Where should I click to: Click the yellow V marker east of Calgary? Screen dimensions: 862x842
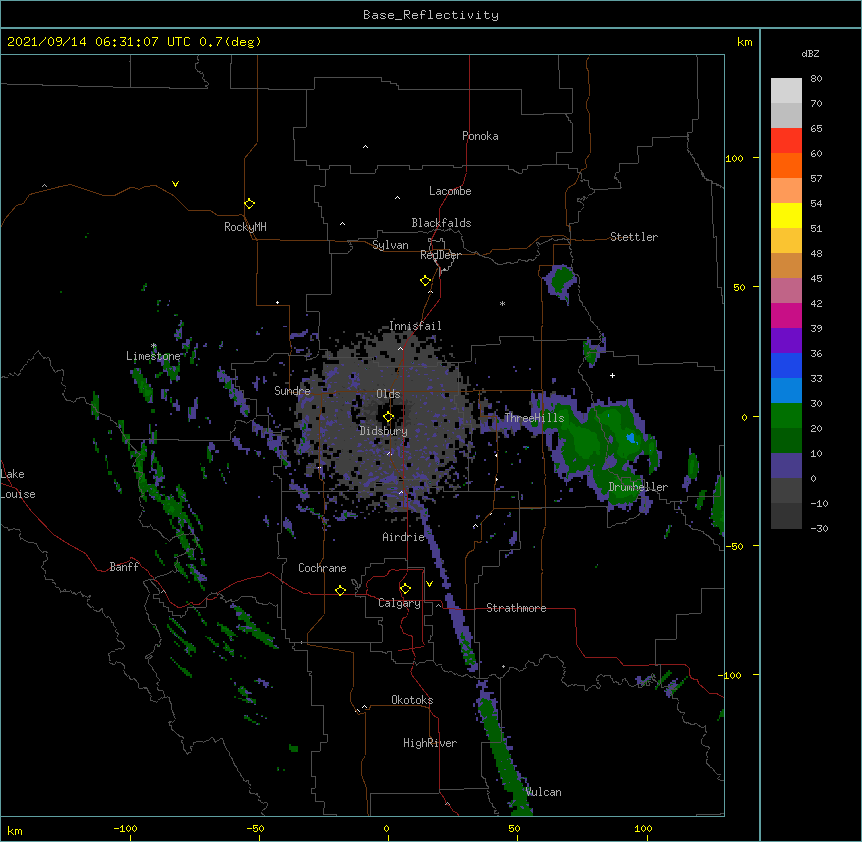tap(429, 584)
